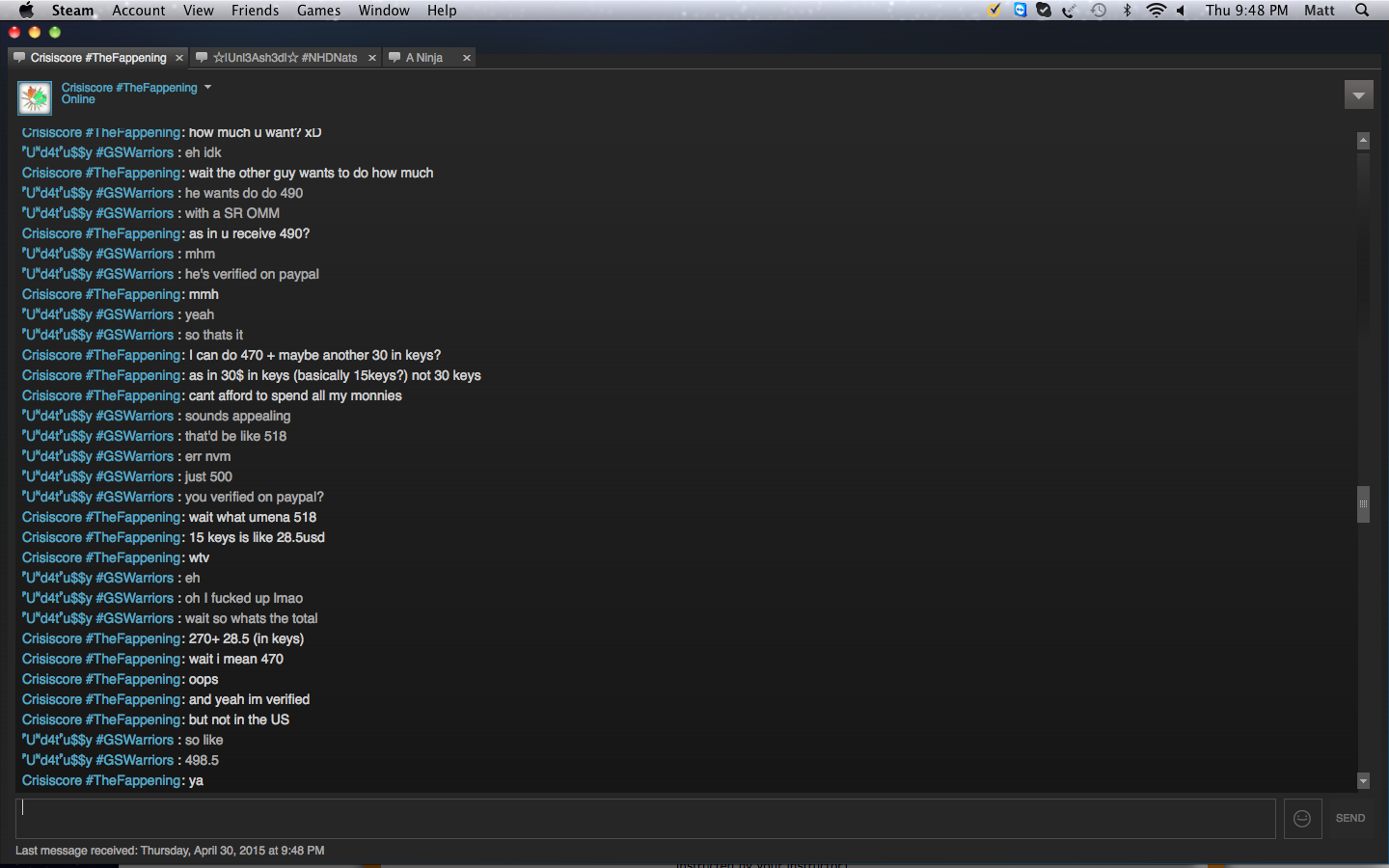Close the Crisiscore #TheFappening chat tab
Image resolution: width=1389 pixels, height=868 pixels.
click(x=179, y=58)
